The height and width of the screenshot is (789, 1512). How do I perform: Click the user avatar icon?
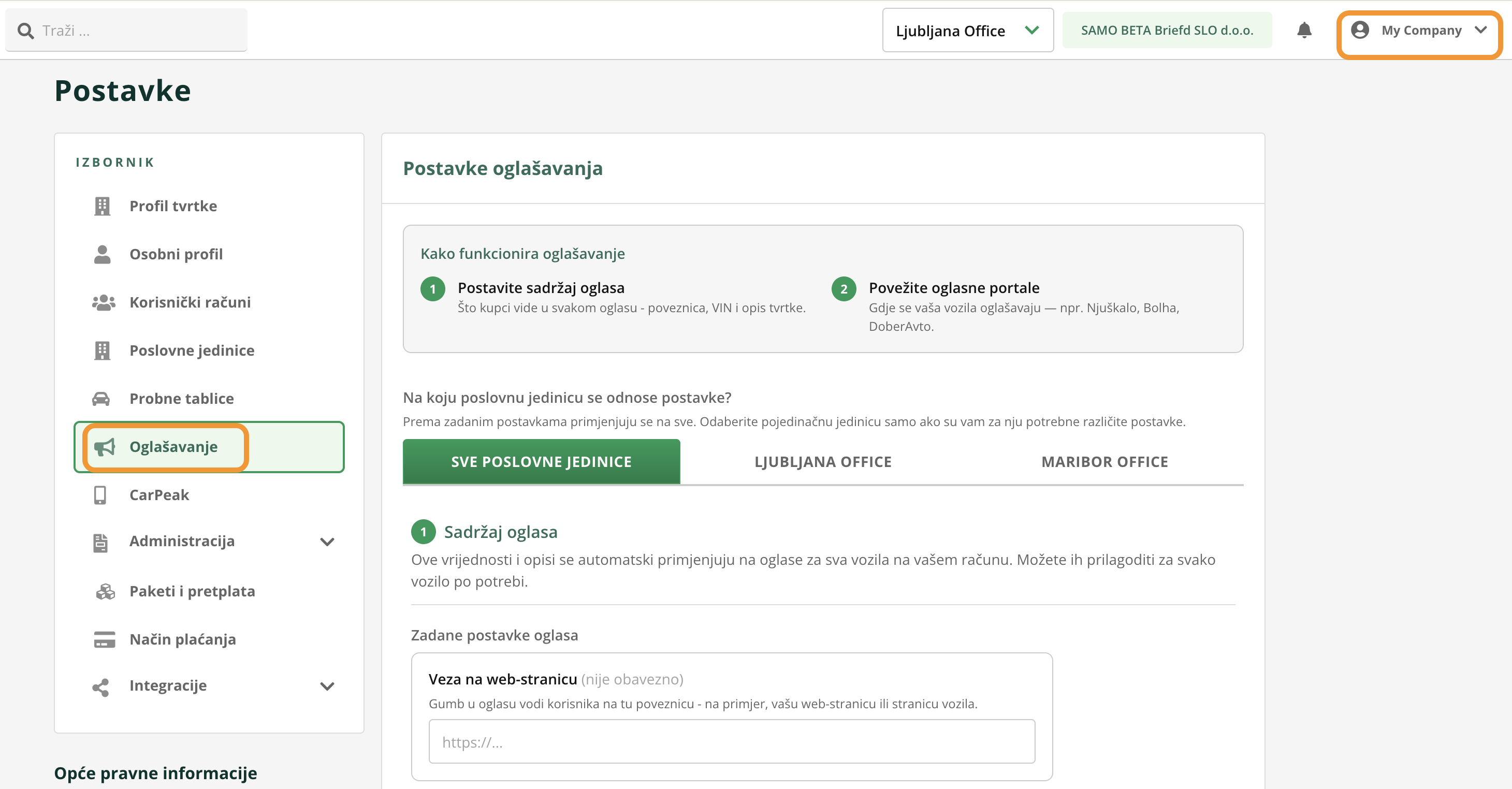[1359, 30]
